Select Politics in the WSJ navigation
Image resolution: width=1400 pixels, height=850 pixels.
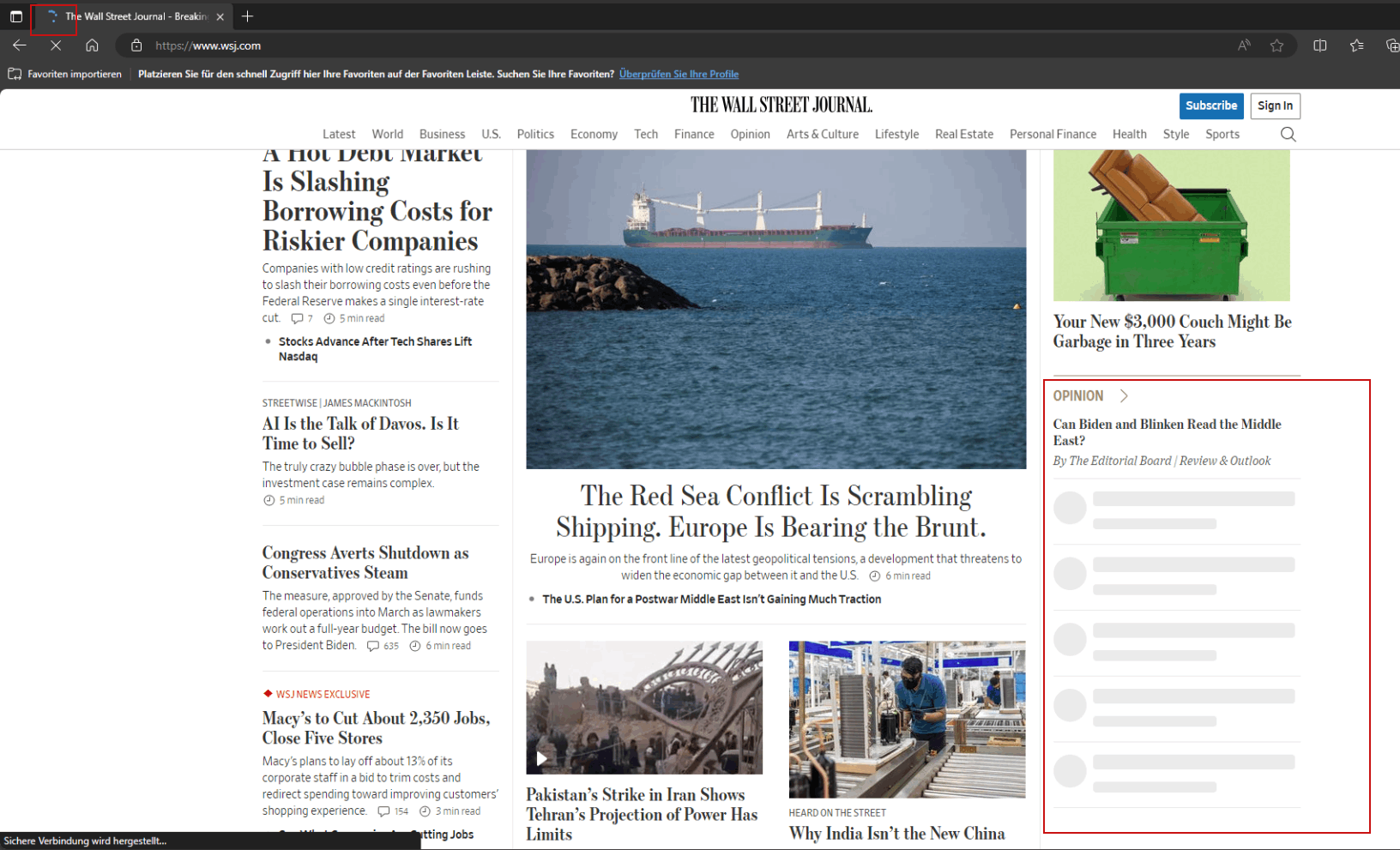534,134
